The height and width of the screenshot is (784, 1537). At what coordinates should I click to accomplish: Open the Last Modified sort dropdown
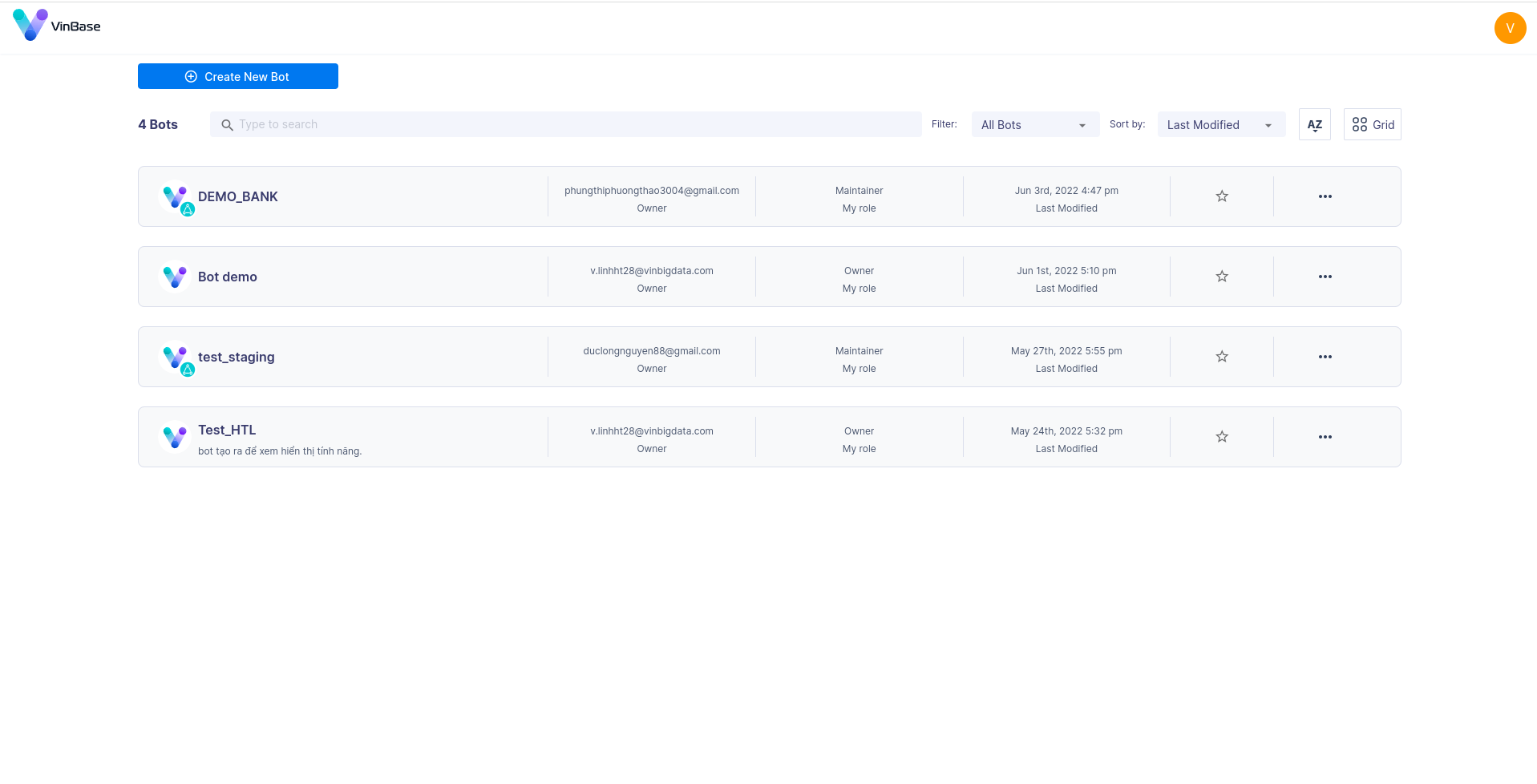click(1221, 124)
